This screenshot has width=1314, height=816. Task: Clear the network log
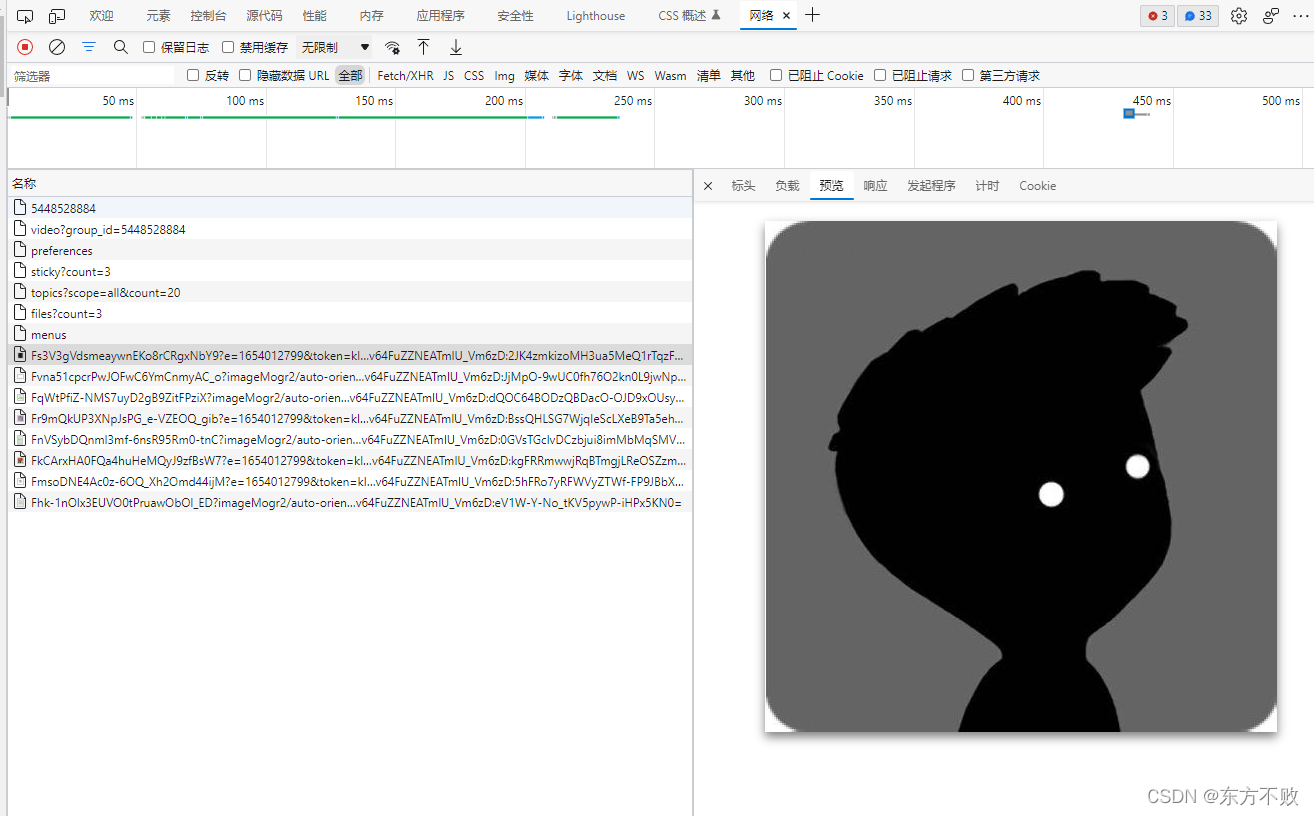[57, 47]
